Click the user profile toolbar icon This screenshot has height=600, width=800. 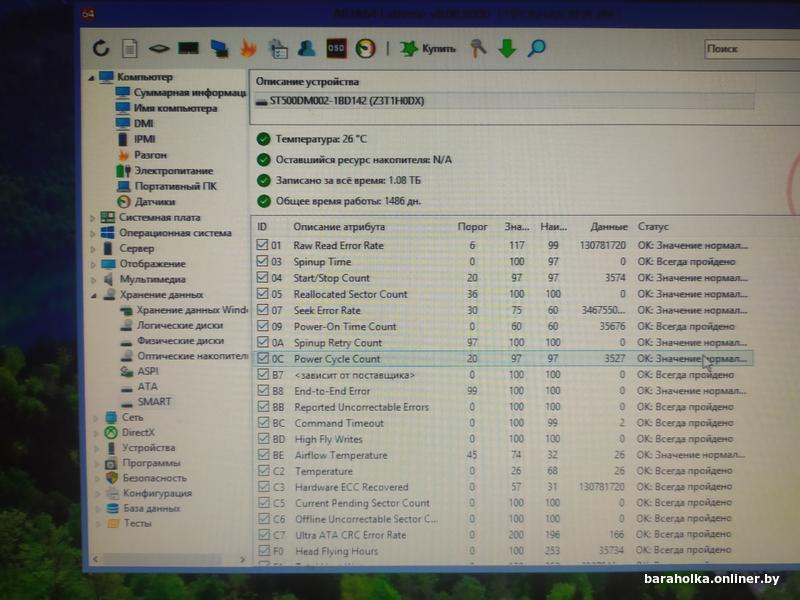click(x=306, y=48)
